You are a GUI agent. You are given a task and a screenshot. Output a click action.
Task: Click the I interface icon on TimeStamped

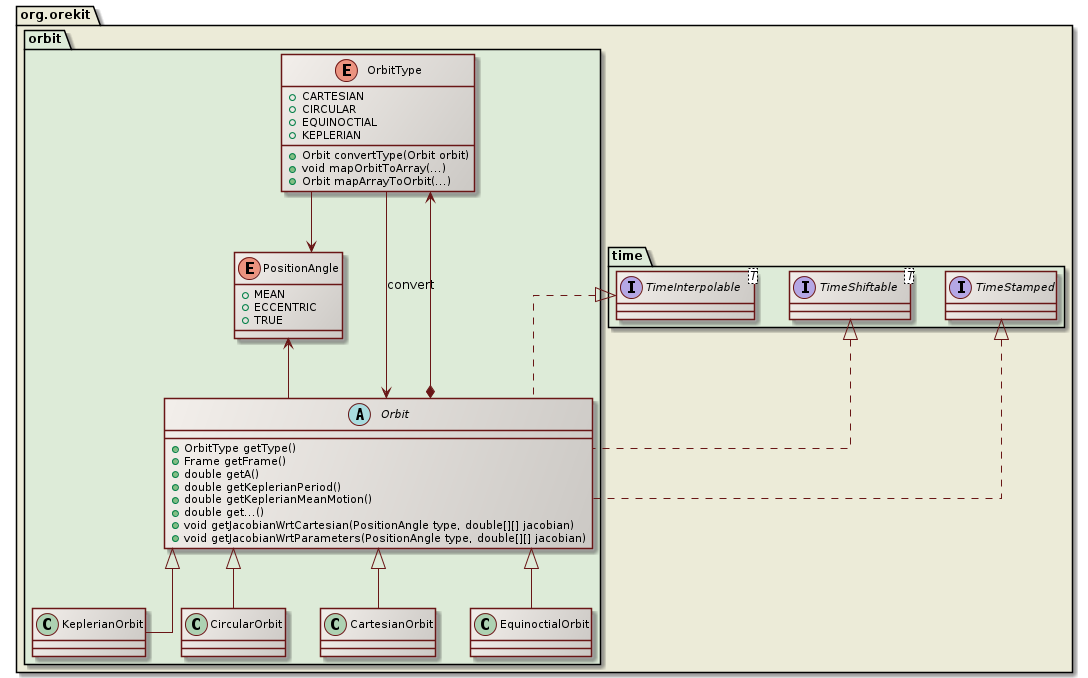point(962,289)
